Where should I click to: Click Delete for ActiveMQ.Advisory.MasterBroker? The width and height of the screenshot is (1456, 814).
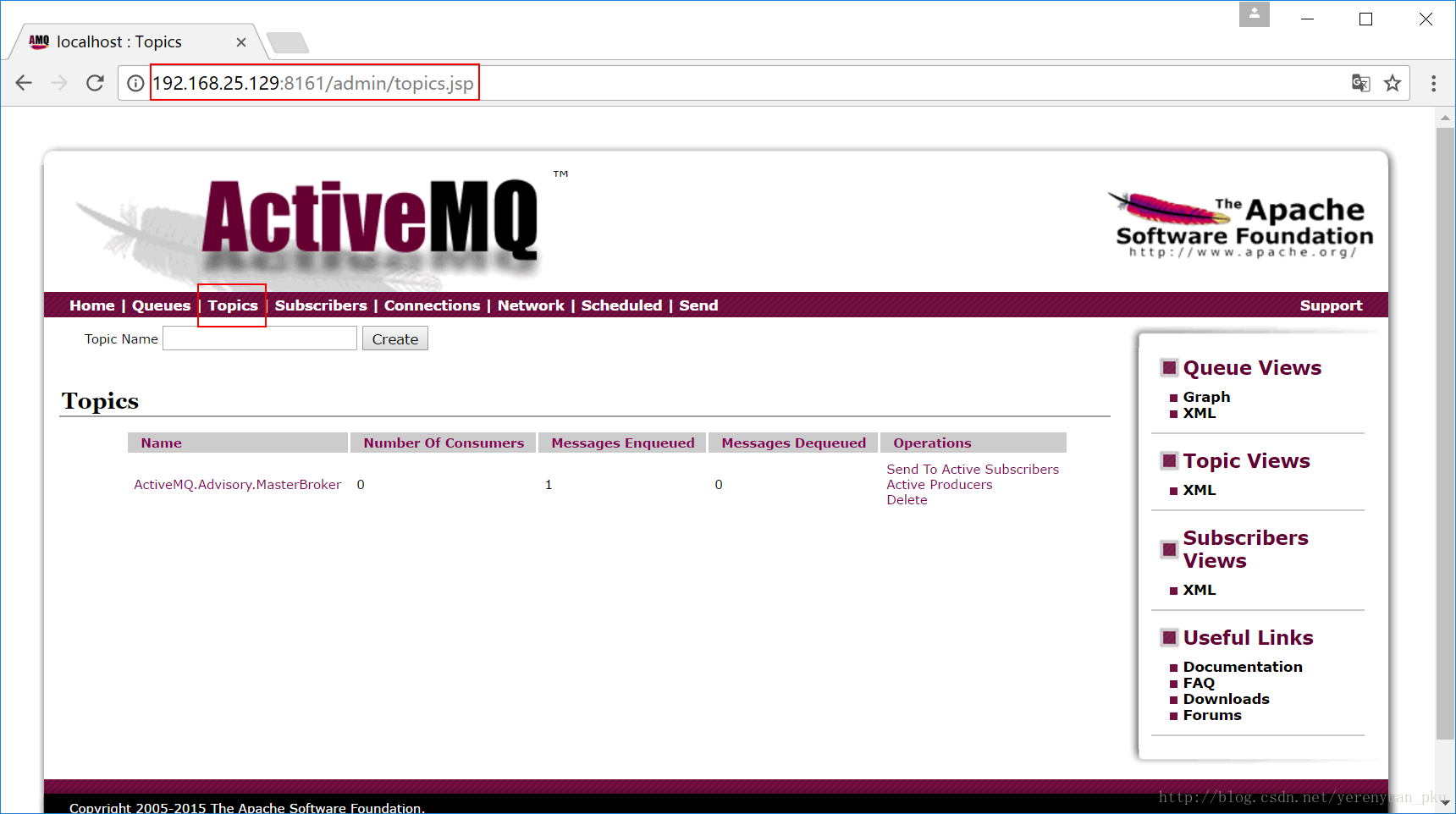[x=907, y=500]
